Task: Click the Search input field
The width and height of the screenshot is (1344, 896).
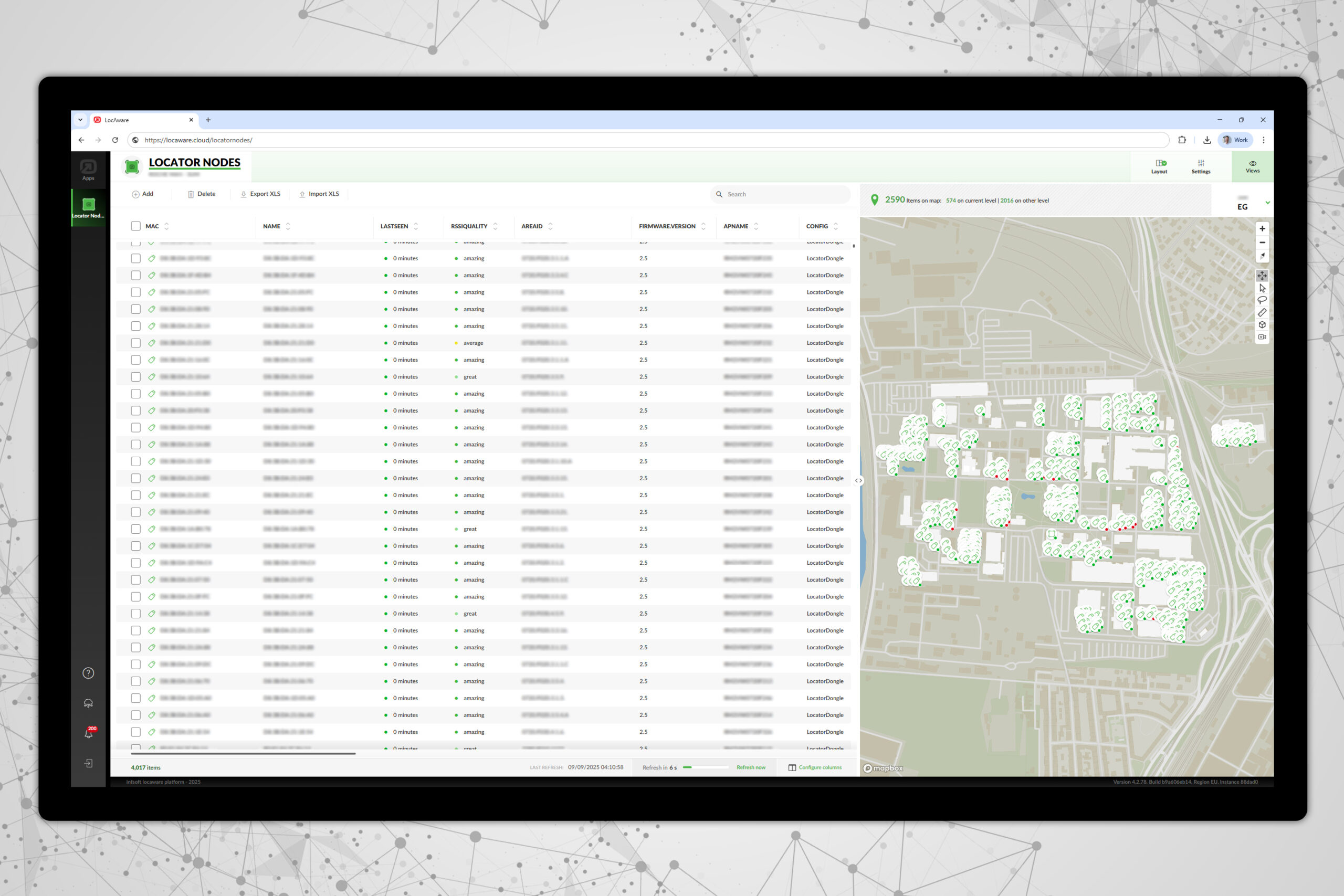Action: (x=783, y=194)
